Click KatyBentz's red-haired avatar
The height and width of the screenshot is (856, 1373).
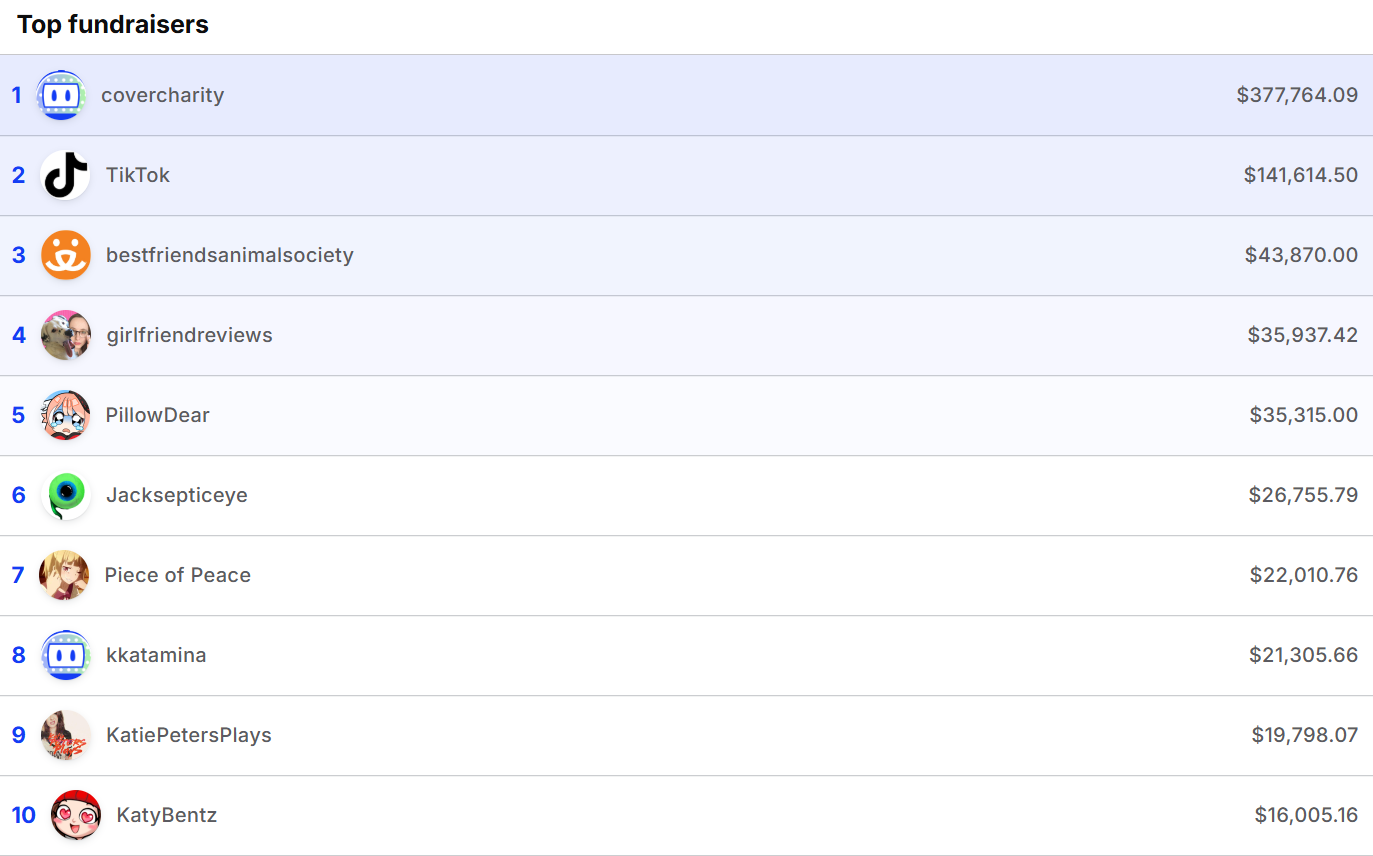click(x=76, y=815)
